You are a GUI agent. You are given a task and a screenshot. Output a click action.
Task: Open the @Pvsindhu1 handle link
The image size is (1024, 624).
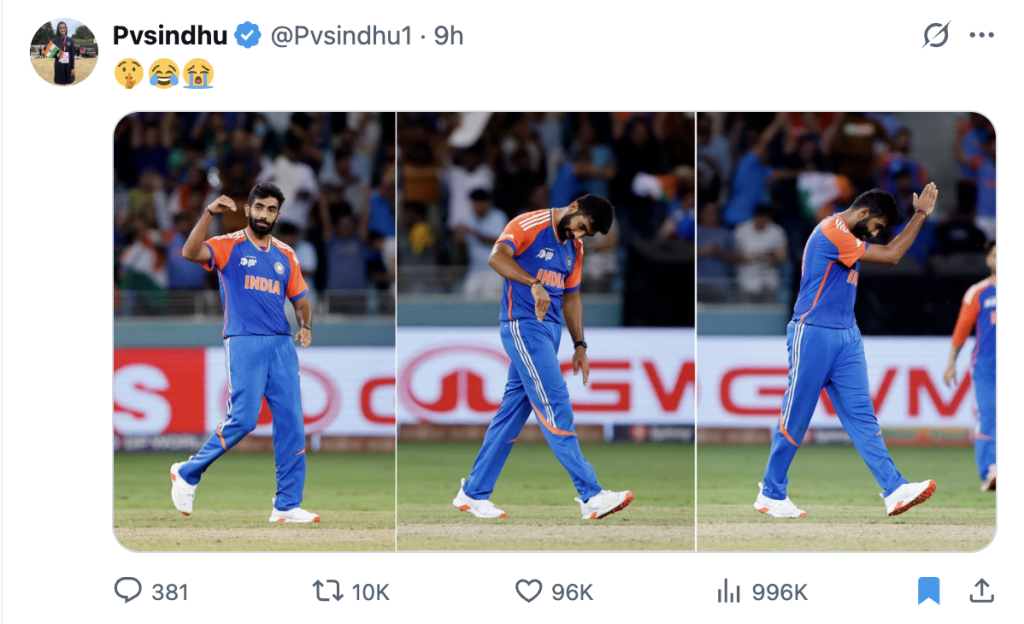click(341, 36)
